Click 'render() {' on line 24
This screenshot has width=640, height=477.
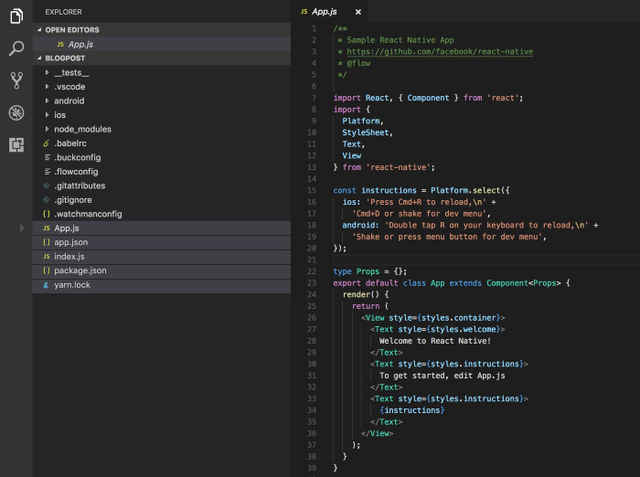point(366,295)
